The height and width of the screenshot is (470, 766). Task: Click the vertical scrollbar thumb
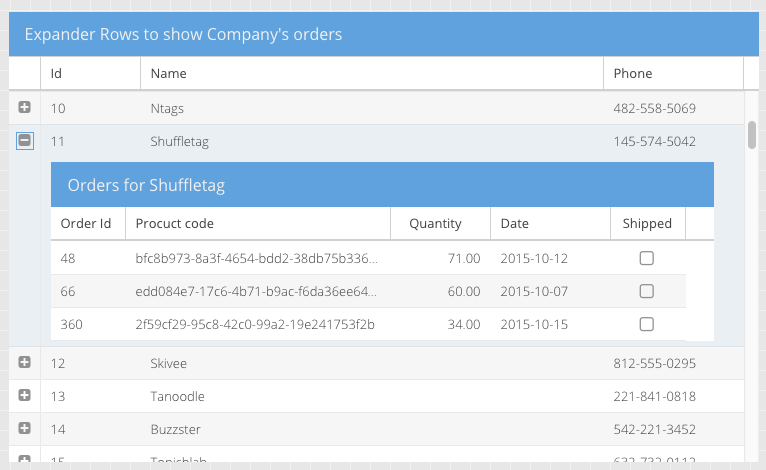pyautogui.click(x=752, y=135)
